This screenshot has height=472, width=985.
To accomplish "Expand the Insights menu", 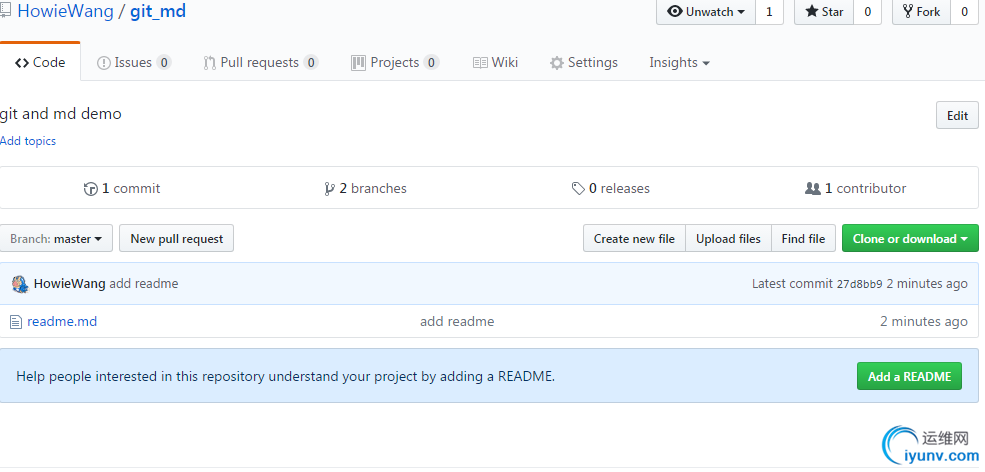I will 679,63.
